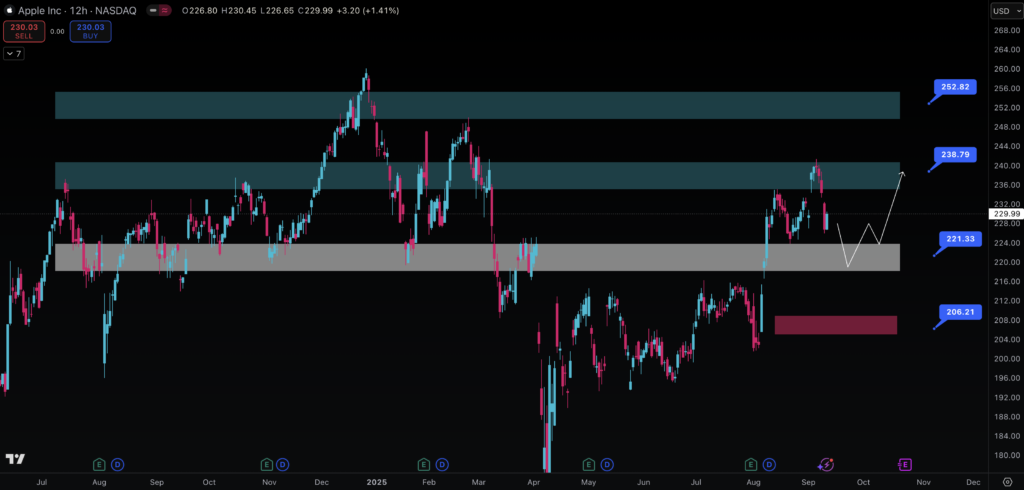This screenshot has width=1024, height=490.
Task: Click the 260.00 price axis label
Action: [1006, 69]
